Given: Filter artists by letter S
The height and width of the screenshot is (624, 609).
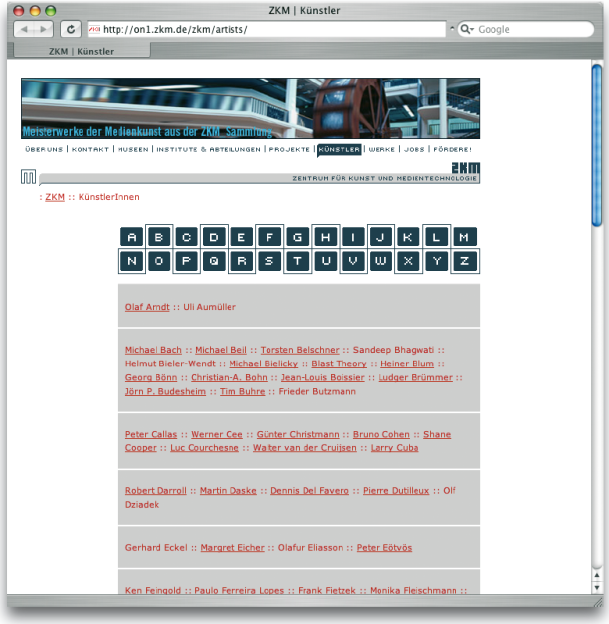Looking at the screenshot, I should (269, 261).
